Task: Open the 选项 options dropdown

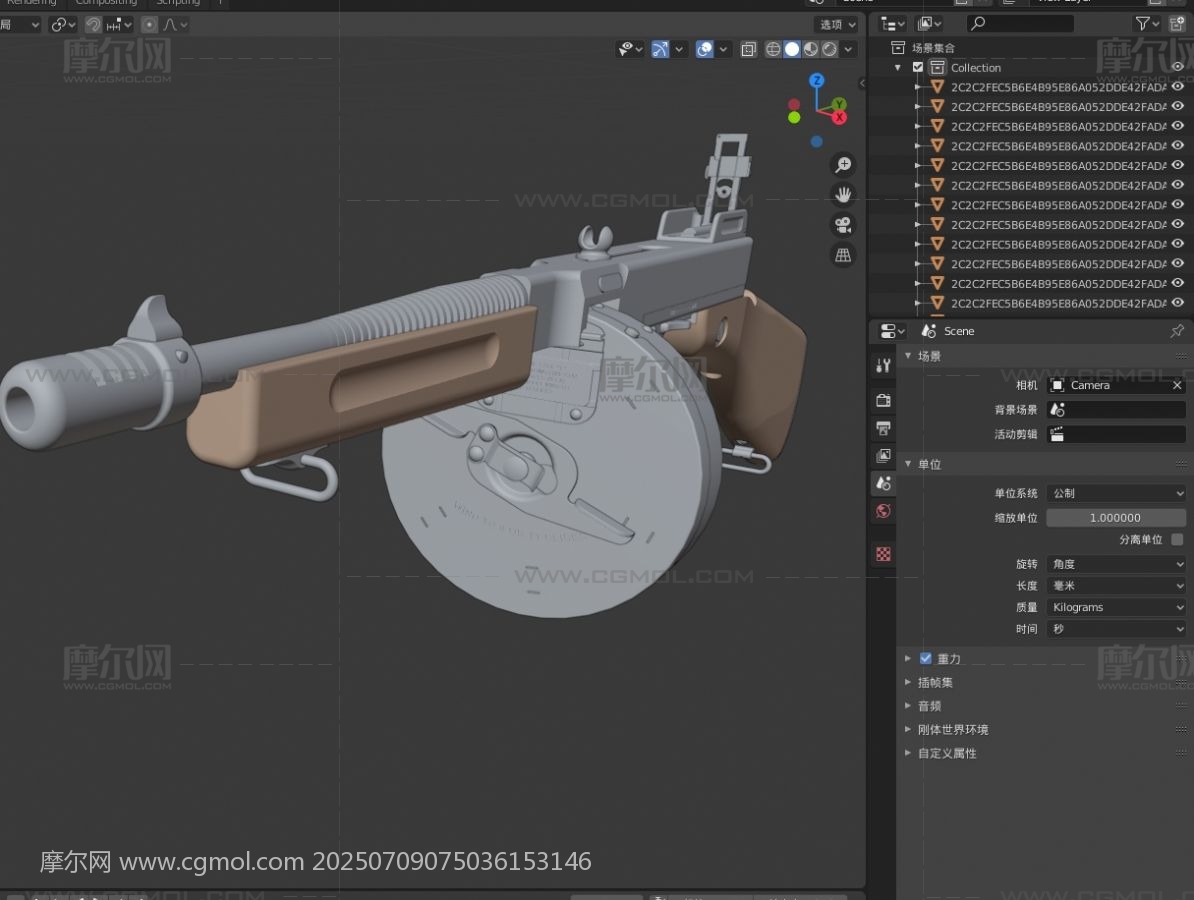Action: click(837, 25)
